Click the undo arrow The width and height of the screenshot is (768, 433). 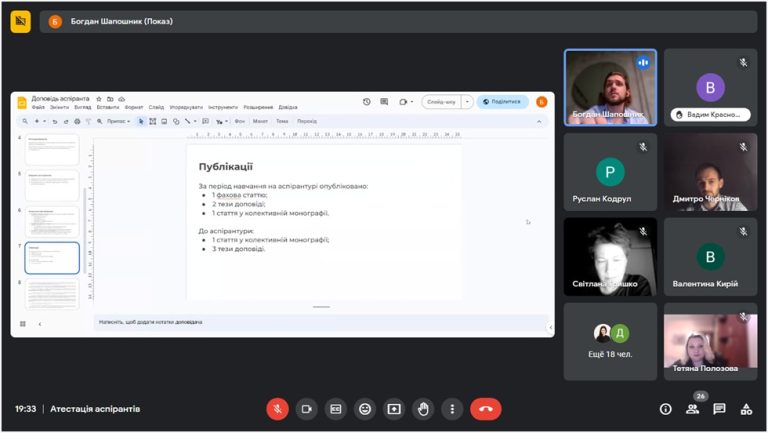click(55, 121)
